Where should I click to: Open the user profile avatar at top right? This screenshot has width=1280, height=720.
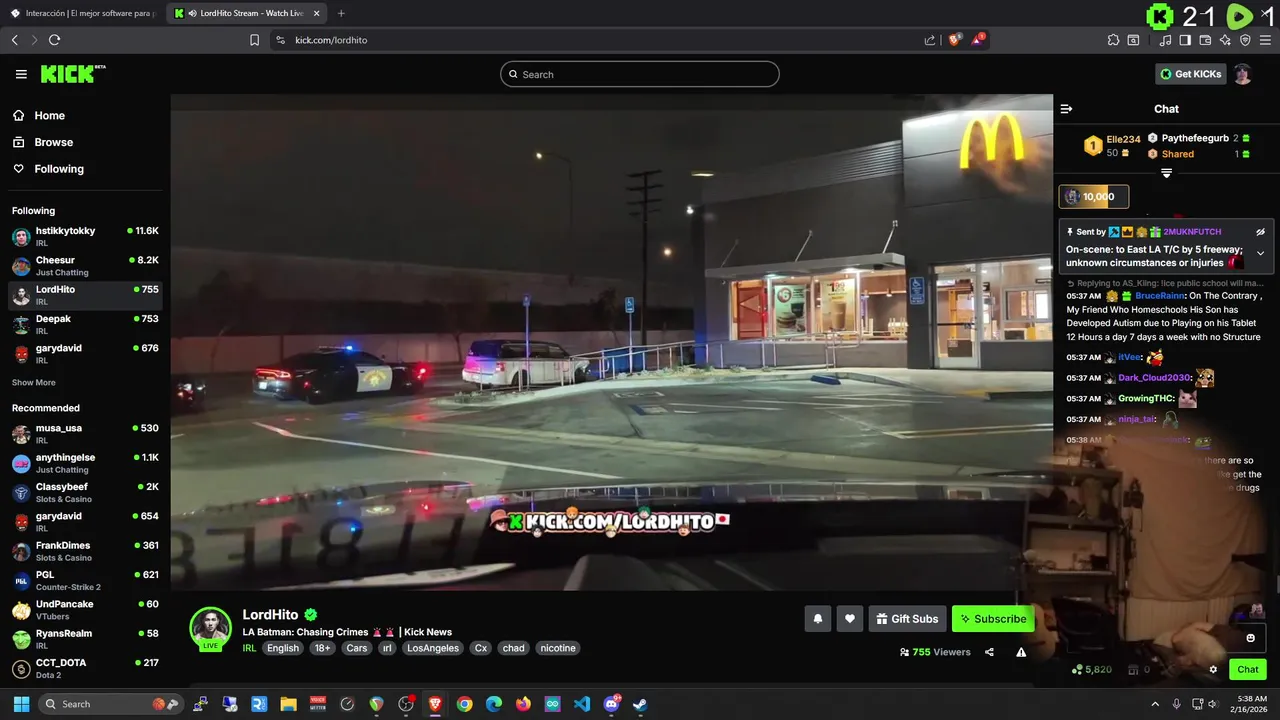point(1242,74)
